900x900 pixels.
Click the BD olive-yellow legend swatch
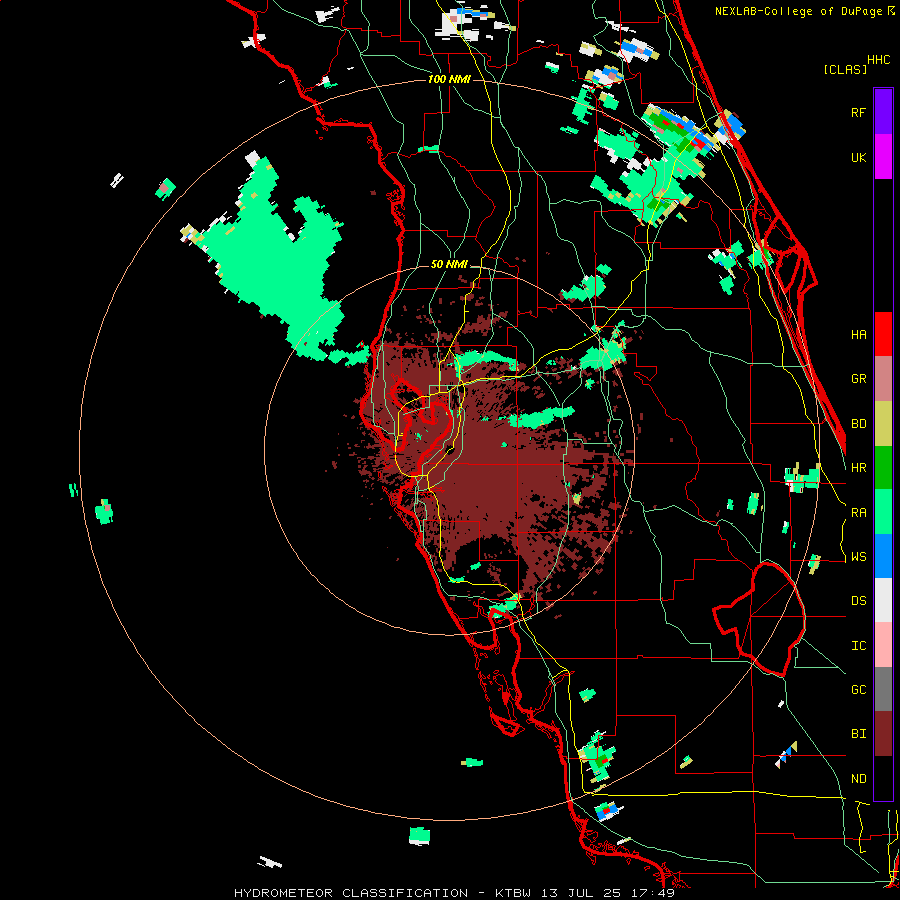pyautogui.click(x=883, y=424)
